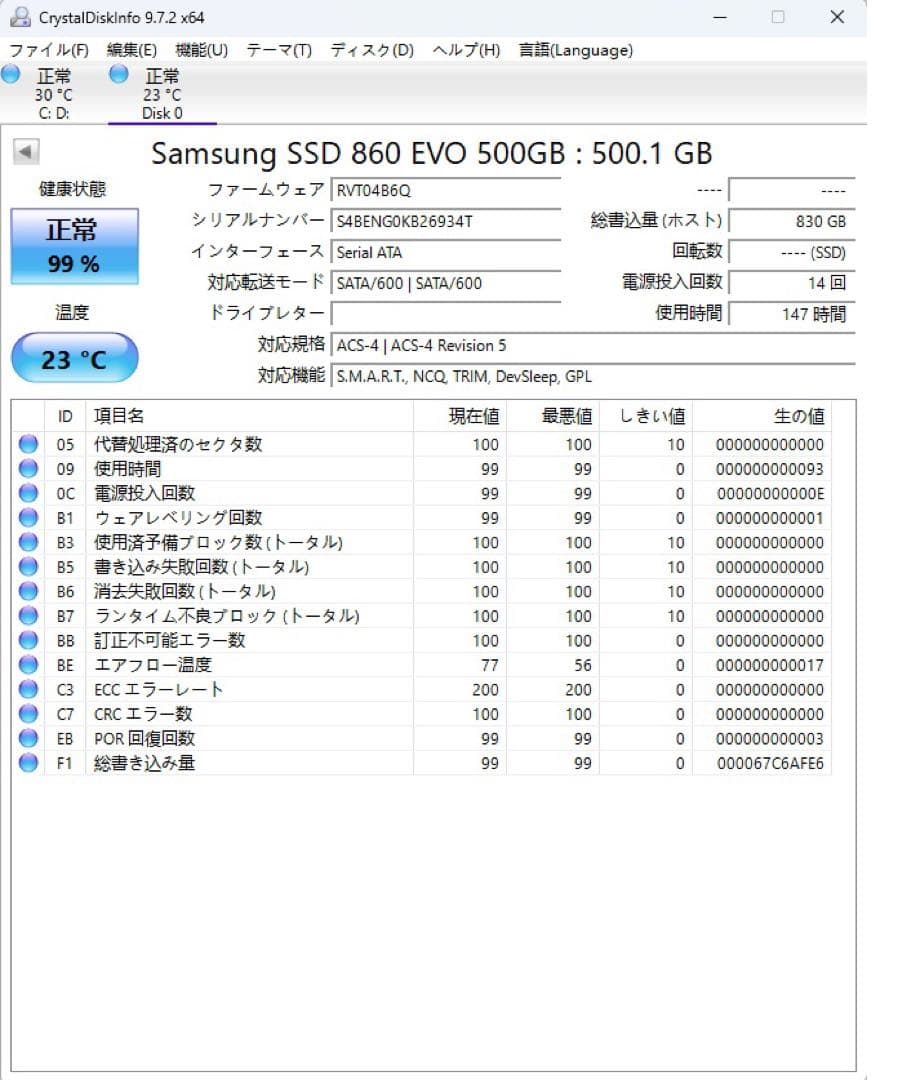Click the raw value 000067C6AFE6
Screen dimensions: 904x1080
(x=770, y=763)
